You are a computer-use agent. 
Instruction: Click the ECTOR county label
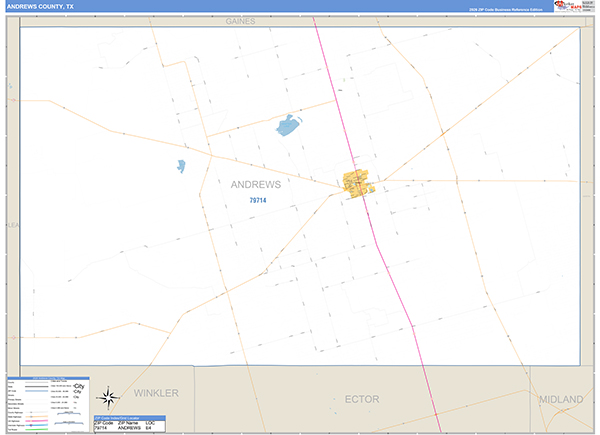tap(362, 399)
